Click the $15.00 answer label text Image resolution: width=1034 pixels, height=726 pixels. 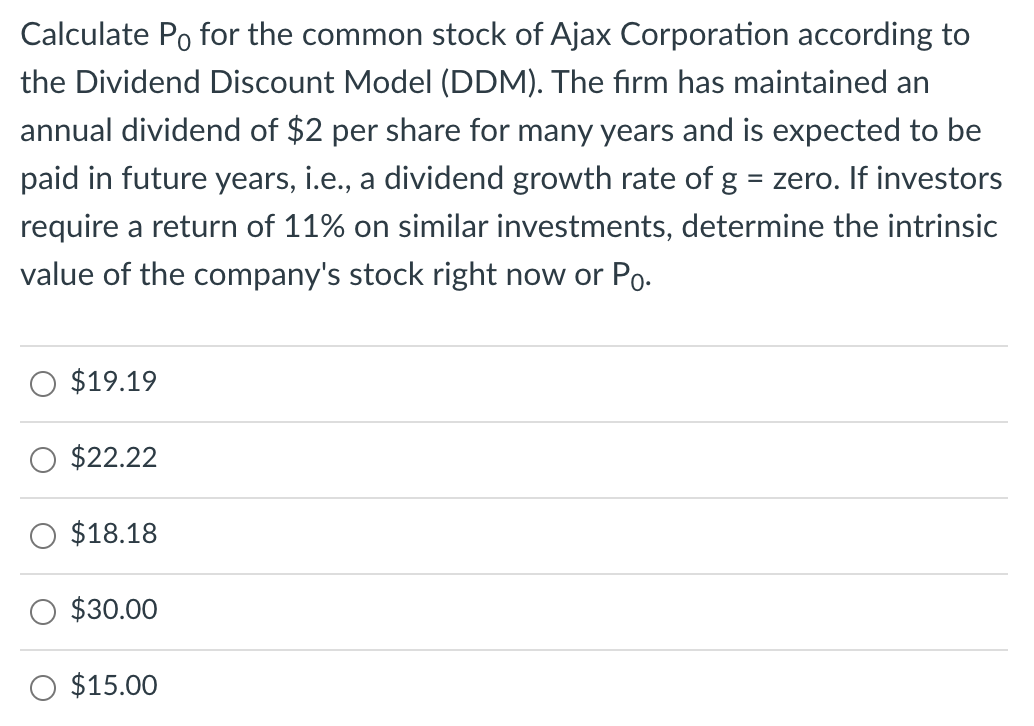[x=114, y=685]
